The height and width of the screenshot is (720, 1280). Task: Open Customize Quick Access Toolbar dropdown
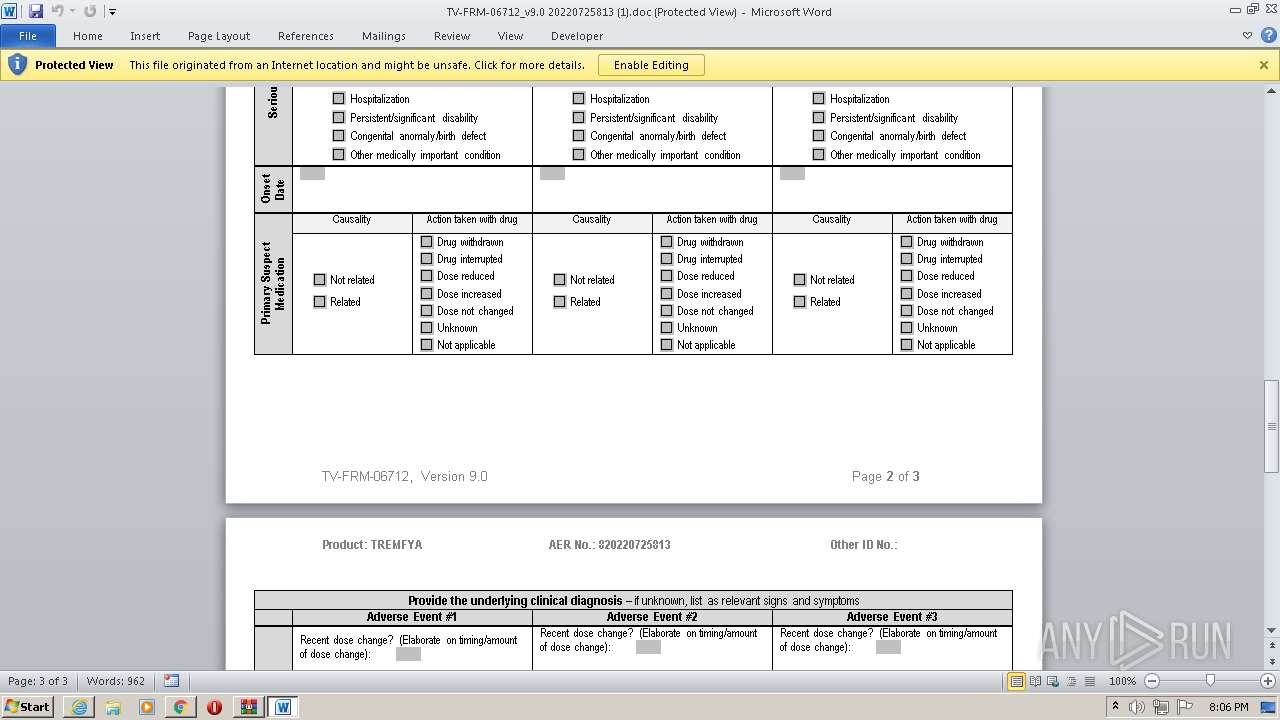(x=112, y=12)
